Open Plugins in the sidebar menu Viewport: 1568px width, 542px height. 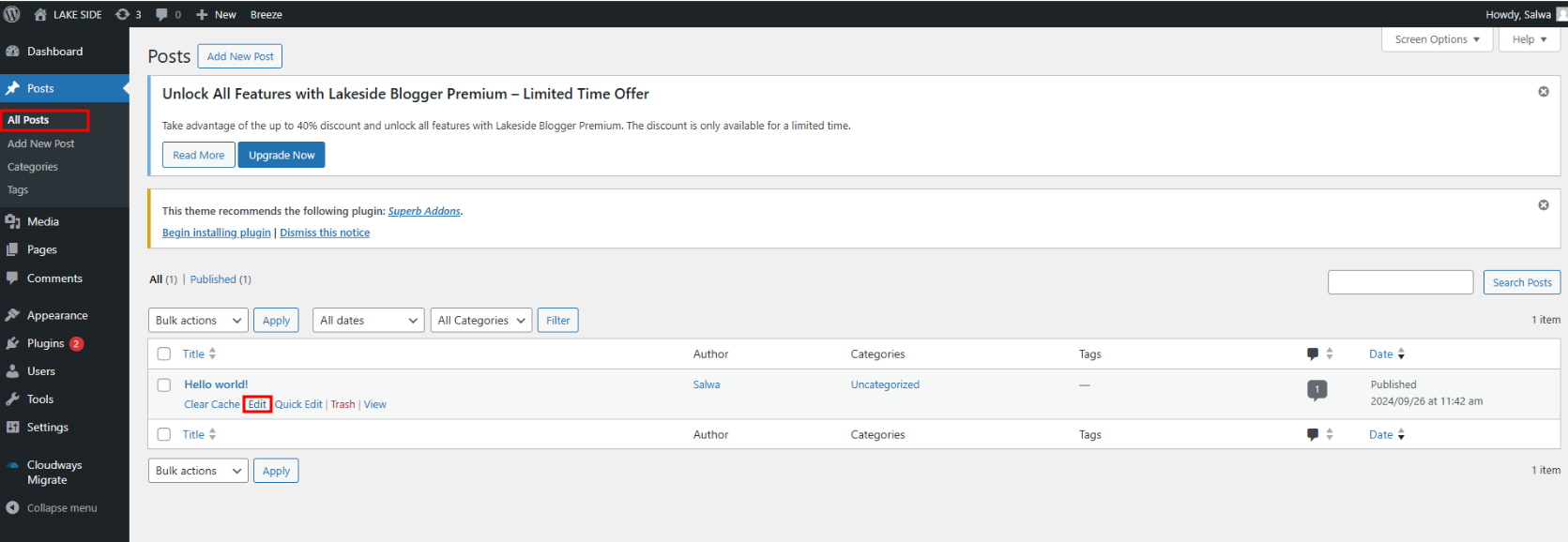pos(45,343)
